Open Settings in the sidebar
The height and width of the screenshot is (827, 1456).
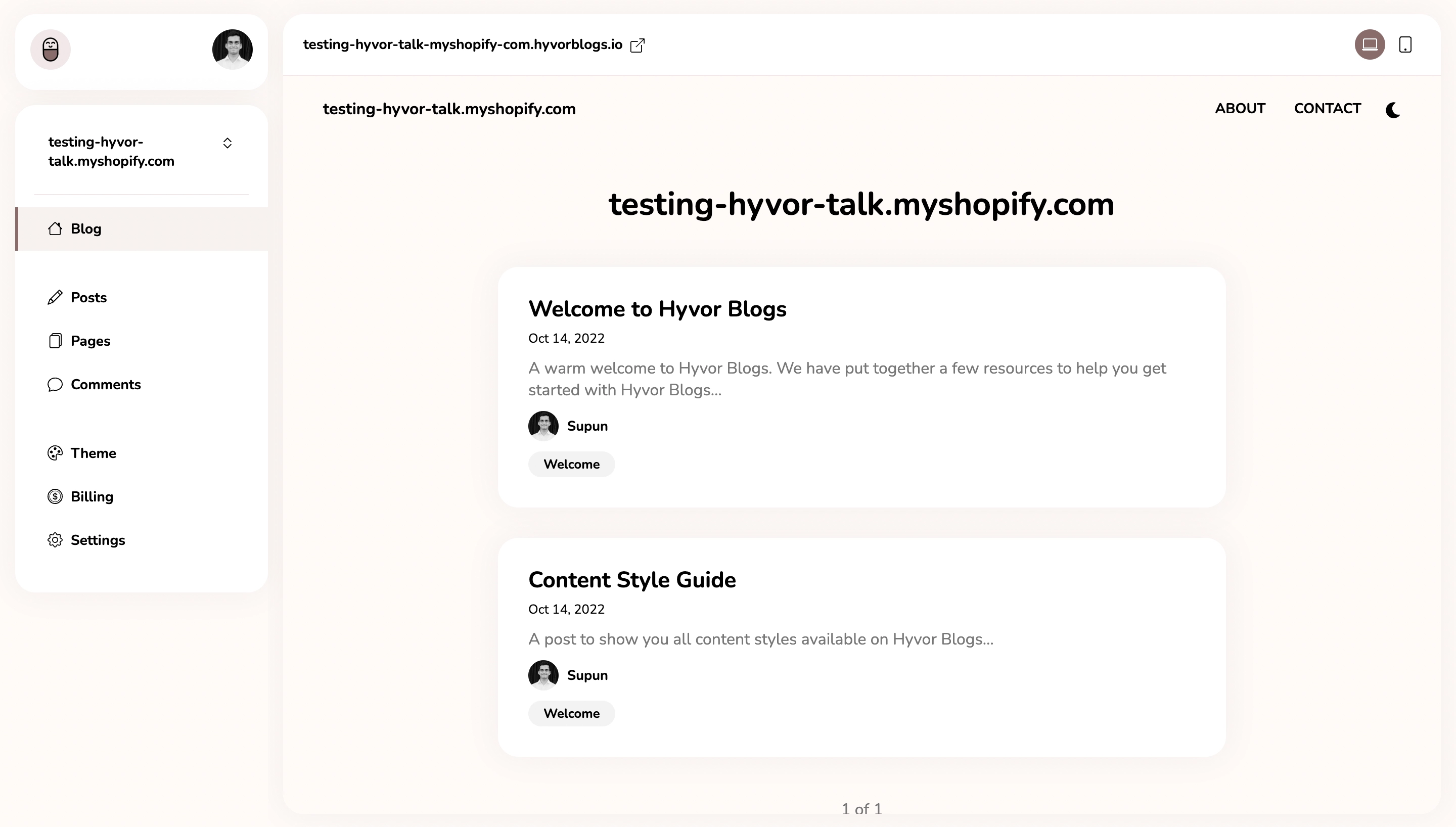tap(142, 540)
